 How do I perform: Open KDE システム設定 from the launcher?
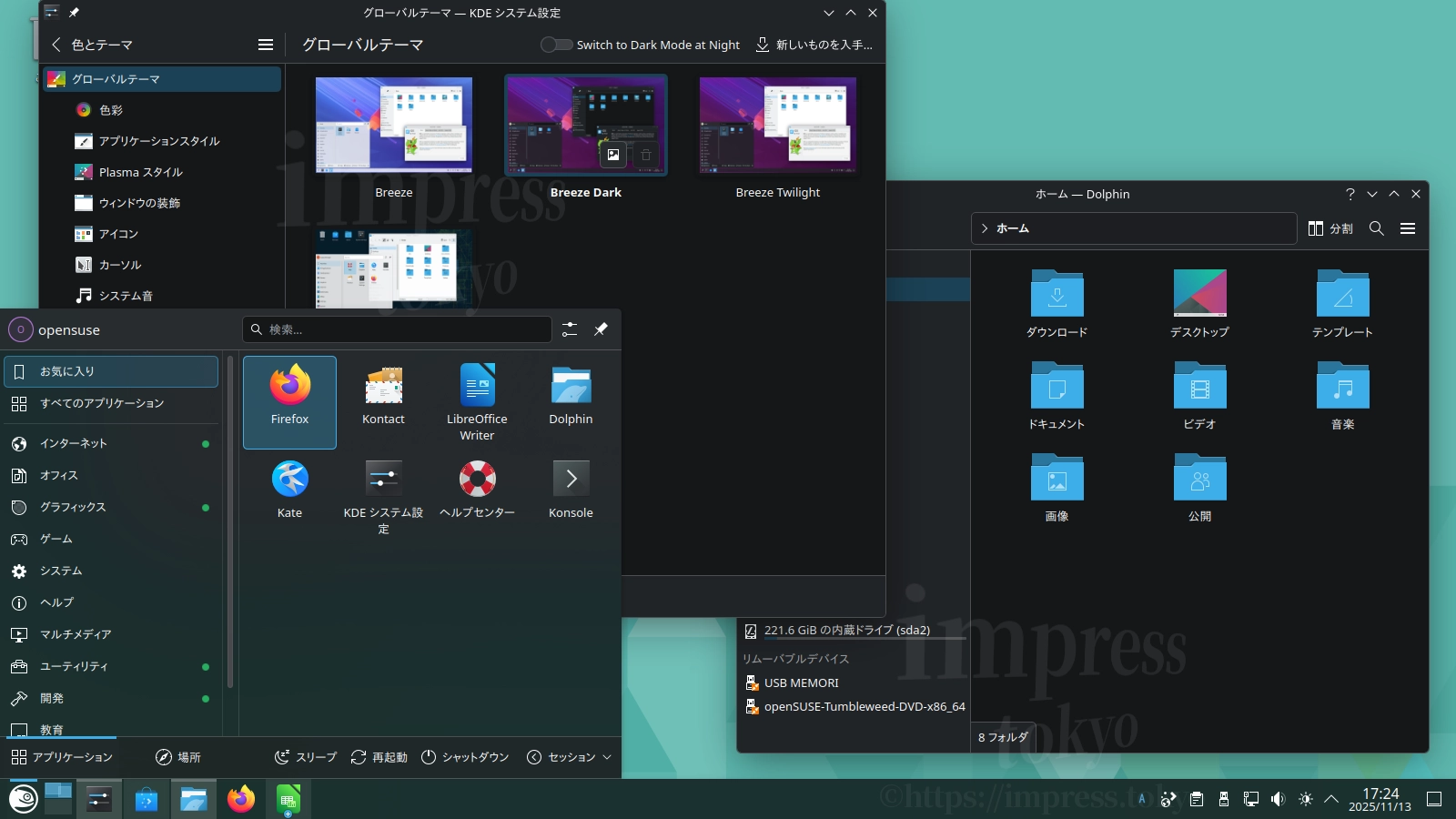(383, 496)
